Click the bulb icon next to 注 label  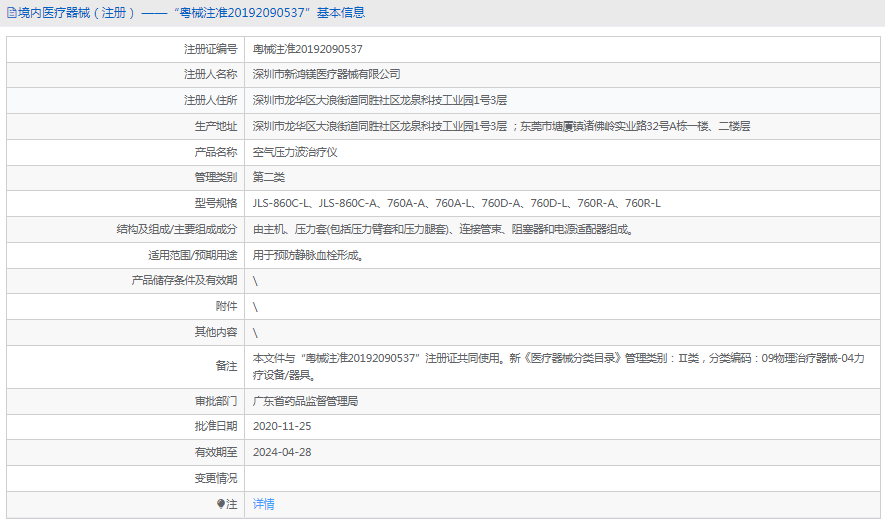coord(221,504)
